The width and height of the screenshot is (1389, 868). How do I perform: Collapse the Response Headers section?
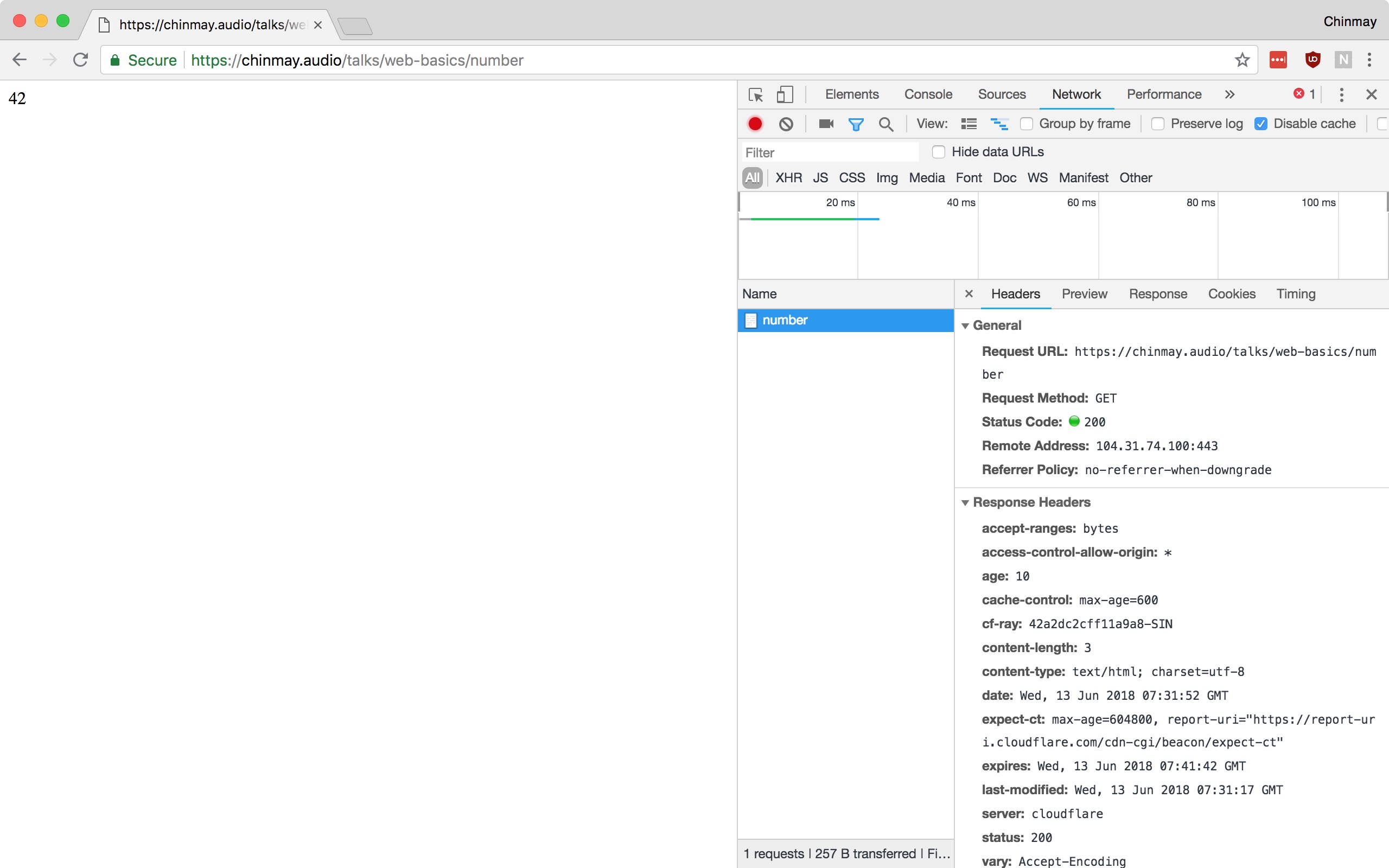point(966,502)
